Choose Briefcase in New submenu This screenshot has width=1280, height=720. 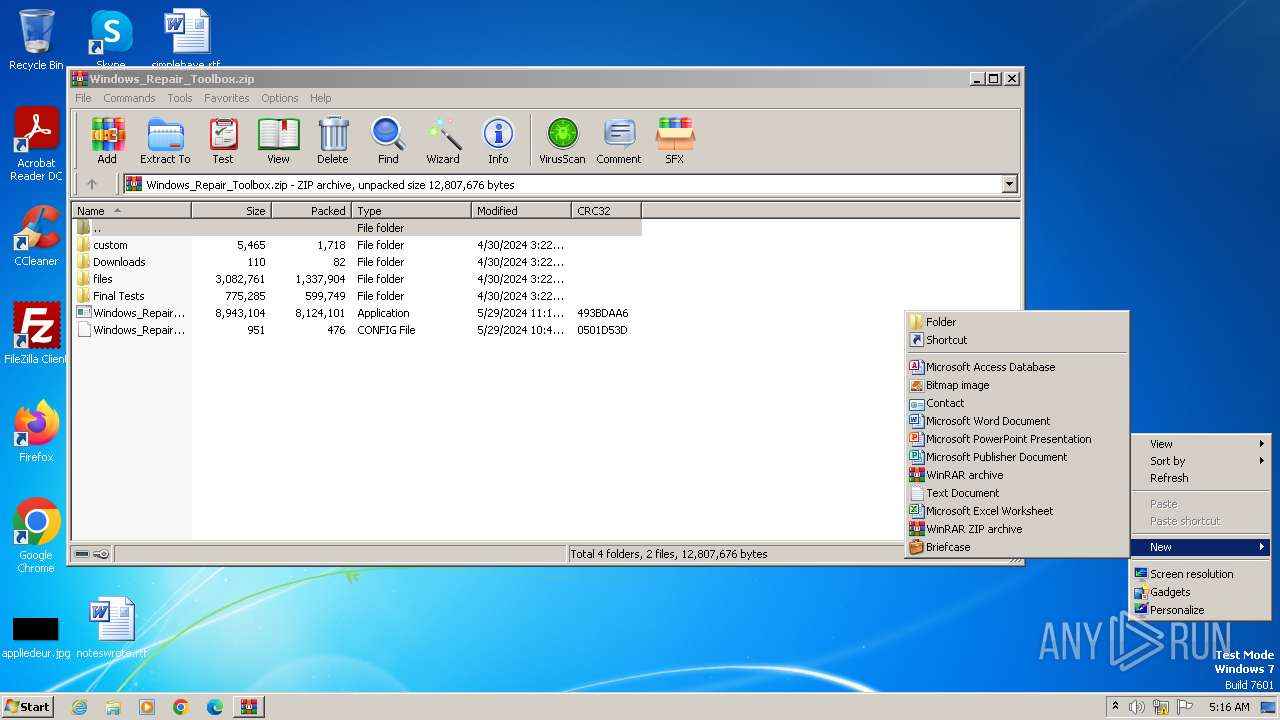pyautogui.click(x=1016, y=547)
